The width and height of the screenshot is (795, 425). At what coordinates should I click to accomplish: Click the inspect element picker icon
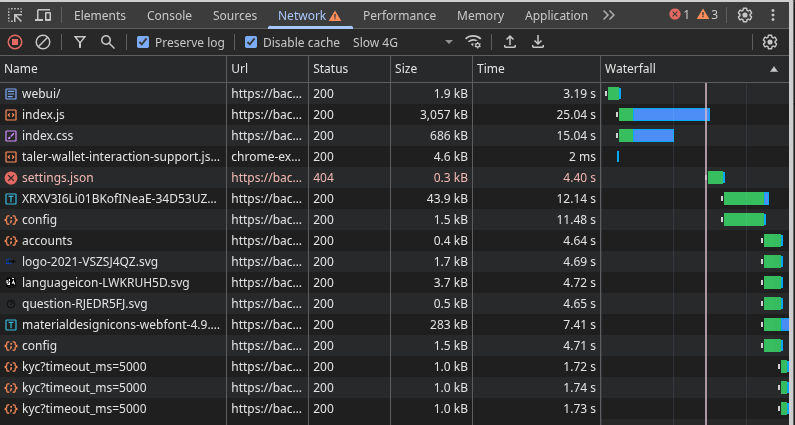pyautogui.click(x=15, y=16)
